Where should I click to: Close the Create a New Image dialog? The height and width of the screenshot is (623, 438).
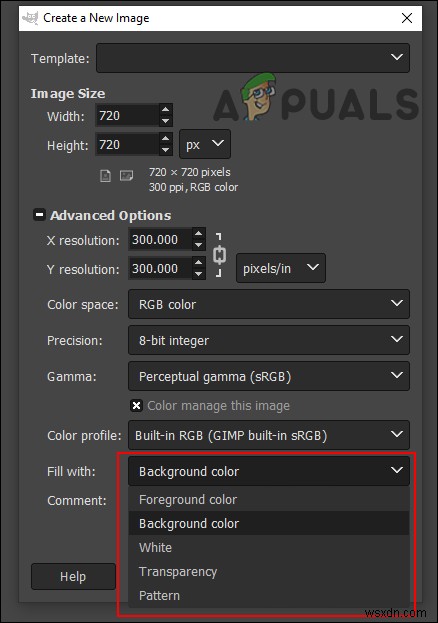click(407, 18)
